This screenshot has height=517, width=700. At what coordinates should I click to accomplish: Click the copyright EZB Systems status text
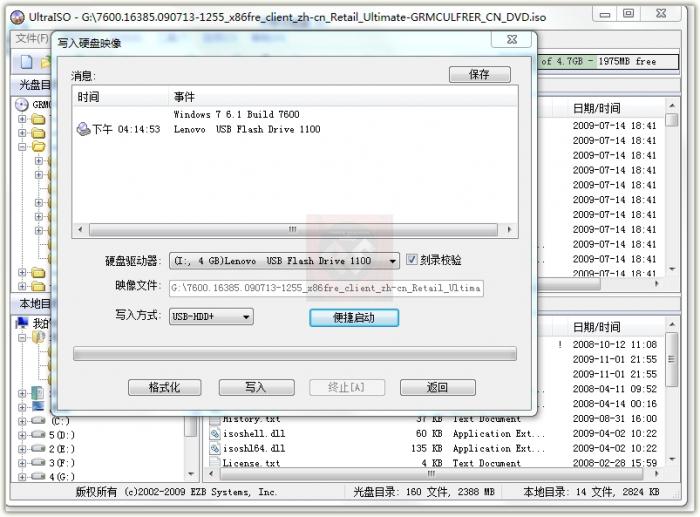[x=176, y=492]
